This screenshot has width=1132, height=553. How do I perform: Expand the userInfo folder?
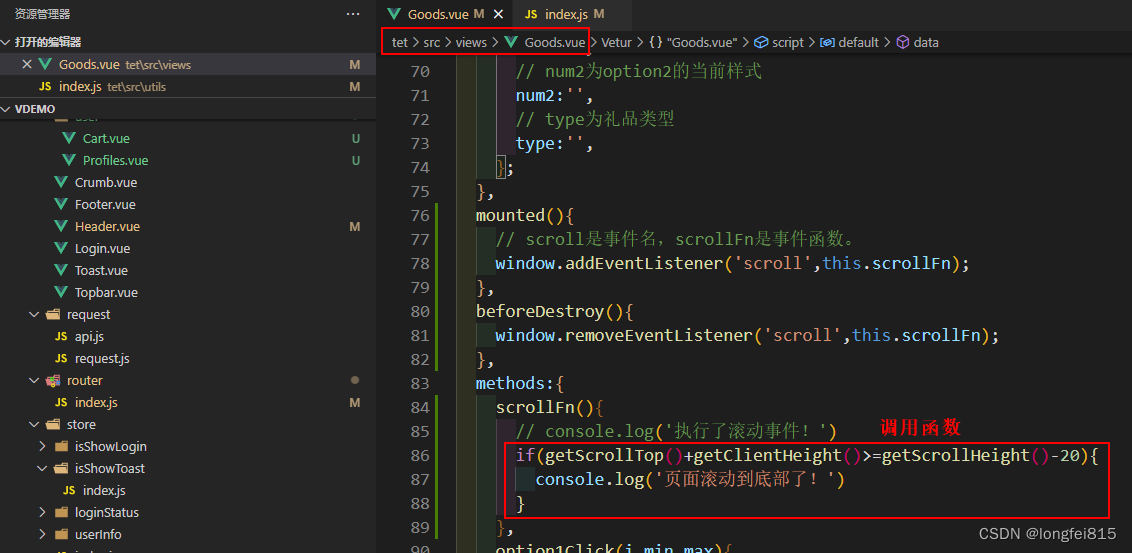tap(42, 534)
